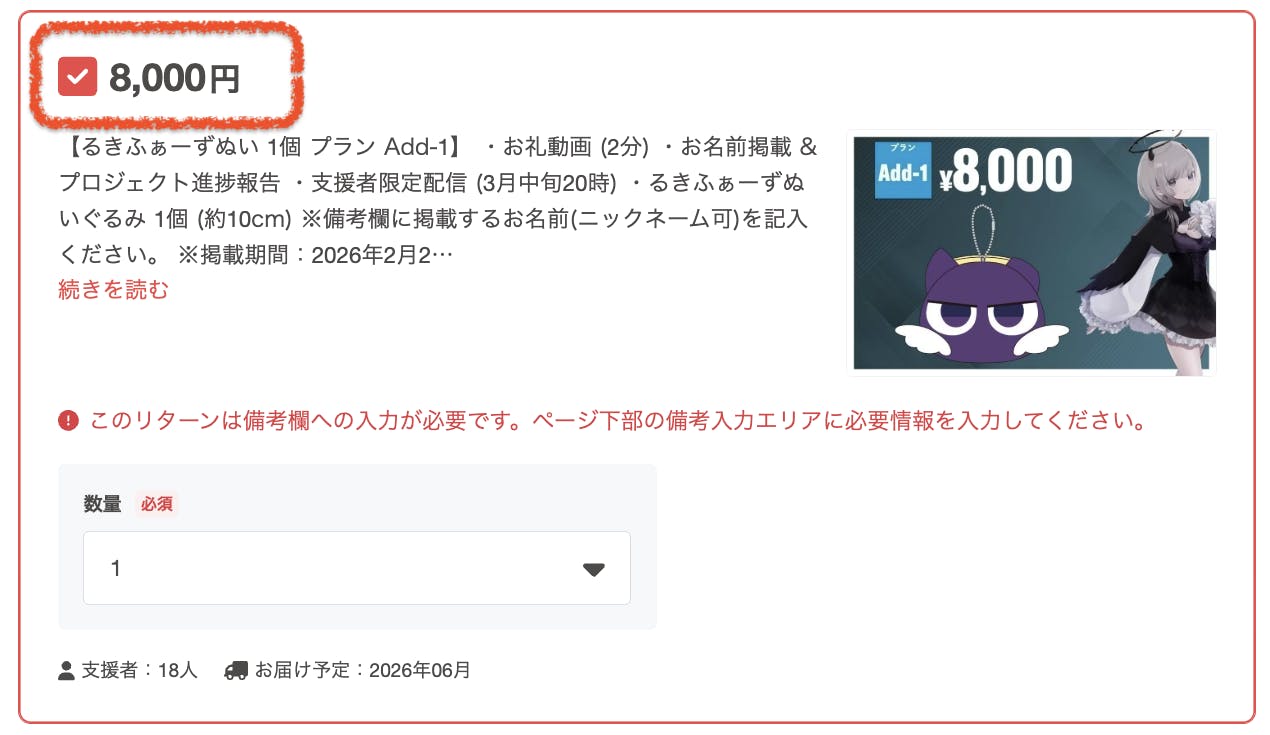Click the お届け予定：2026年06月 delivery text

pos(362,670)
